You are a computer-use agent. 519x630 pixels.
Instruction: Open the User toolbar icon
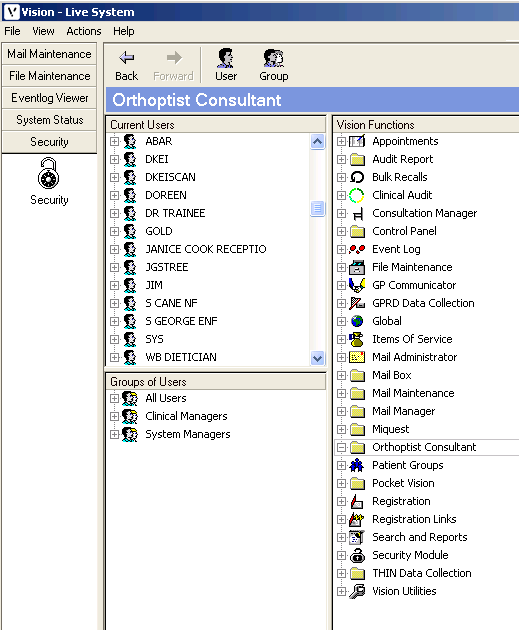[x=225, y=58]
